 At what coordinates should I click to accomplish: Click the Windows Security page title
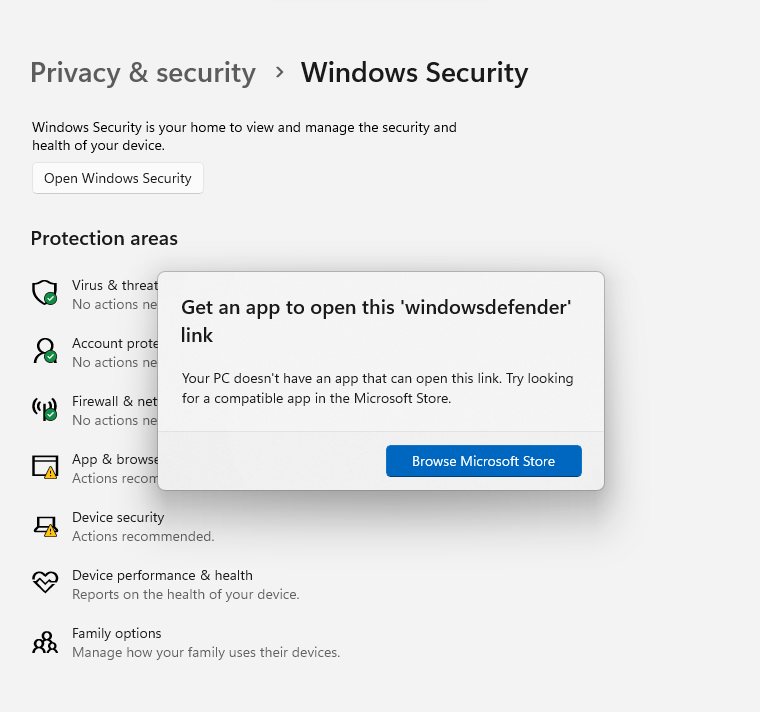[x=414, y=73]
